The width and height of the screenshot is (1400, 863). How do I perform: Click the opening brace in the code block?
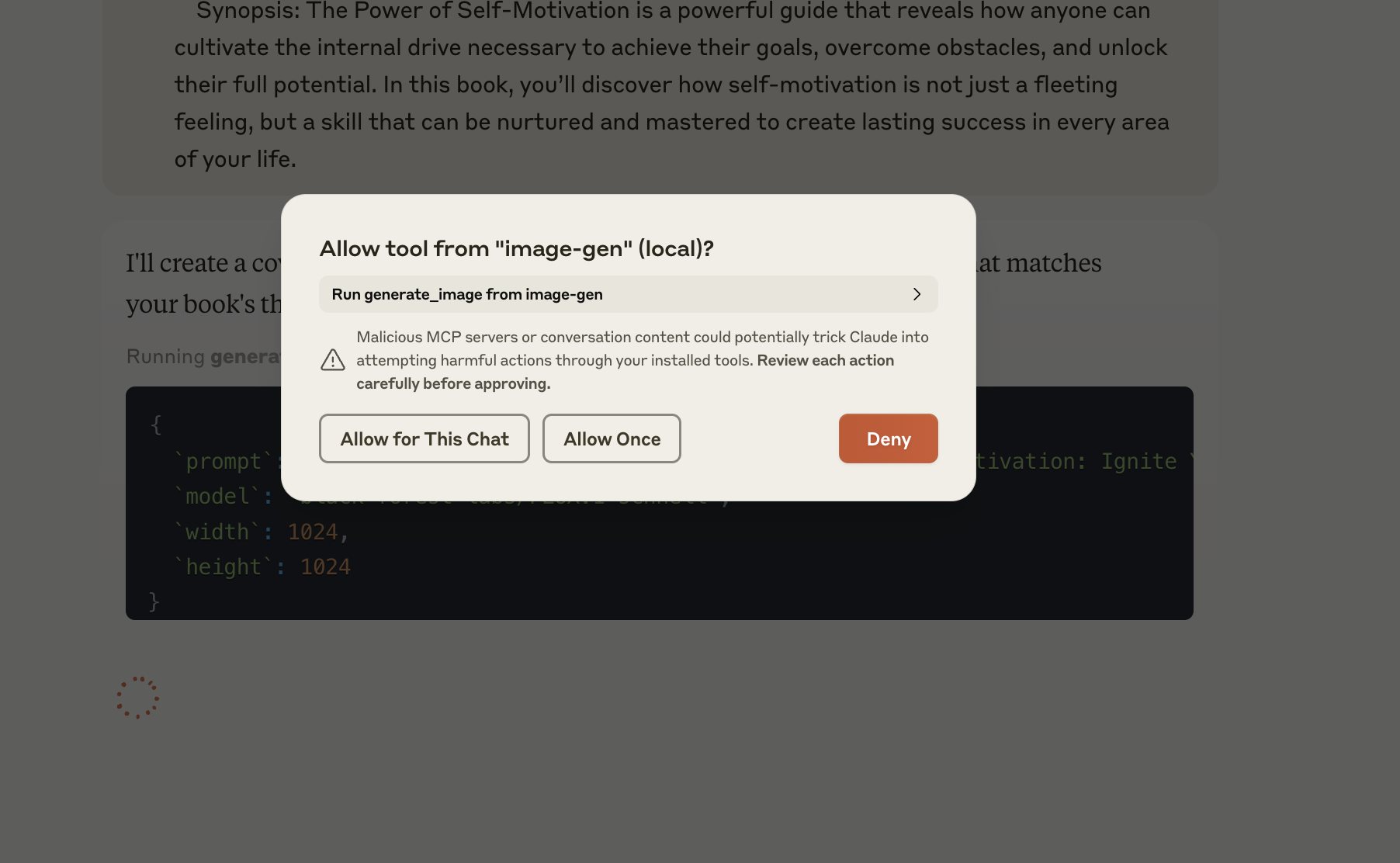(156, 425)
